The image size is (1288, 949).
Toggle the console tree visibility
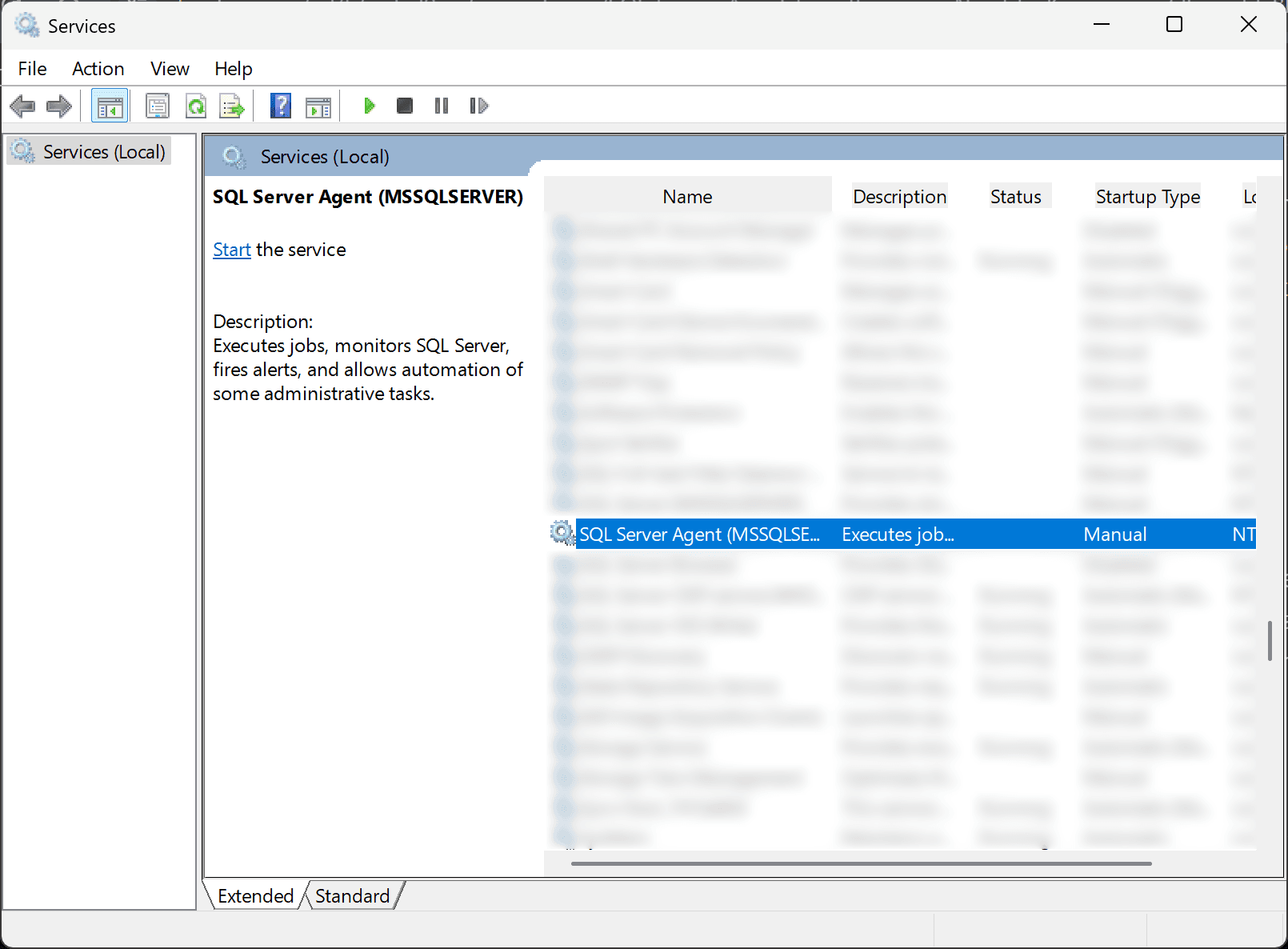pyautogui.click(x=110, y=106)
